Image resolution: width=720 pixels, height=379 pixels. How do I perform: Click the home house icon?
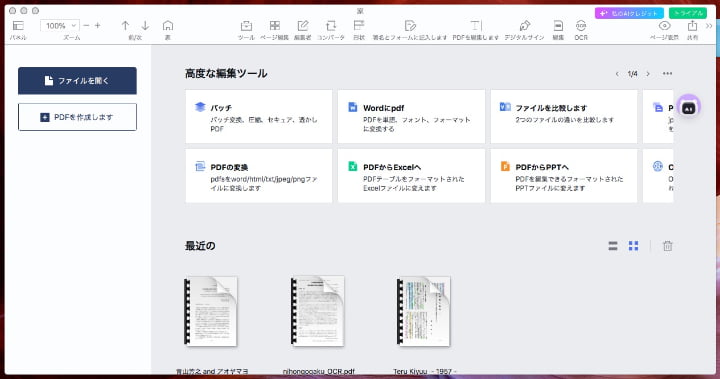pyautogui.click(x=168, y=26)
